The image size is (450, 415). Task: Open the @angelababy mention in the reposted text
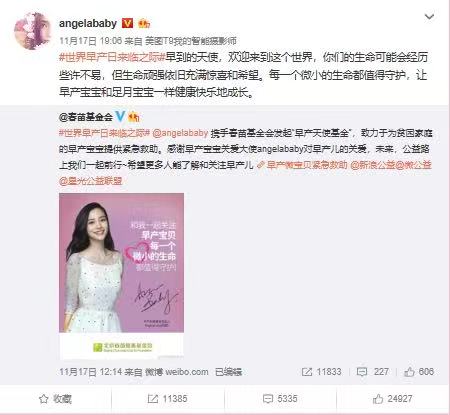(x=180, y=133)
